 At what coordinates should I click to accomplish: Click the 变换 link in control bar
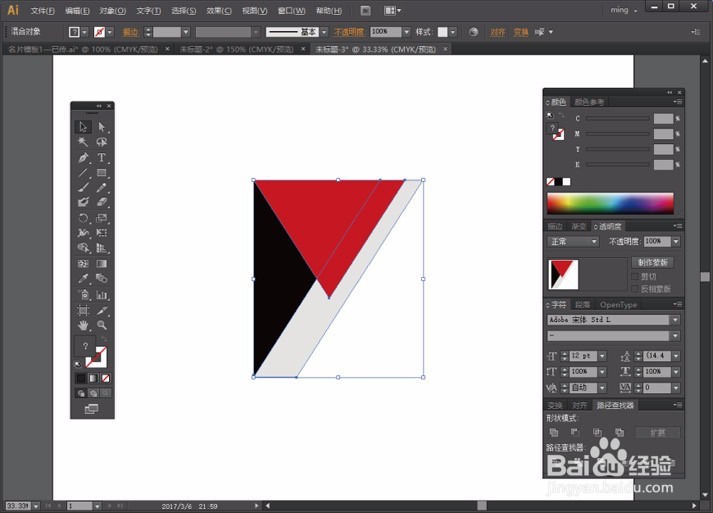521,32
